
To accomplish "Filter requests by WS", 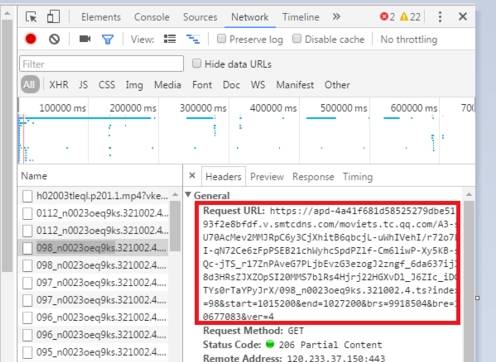I will [x=258, y=85].
